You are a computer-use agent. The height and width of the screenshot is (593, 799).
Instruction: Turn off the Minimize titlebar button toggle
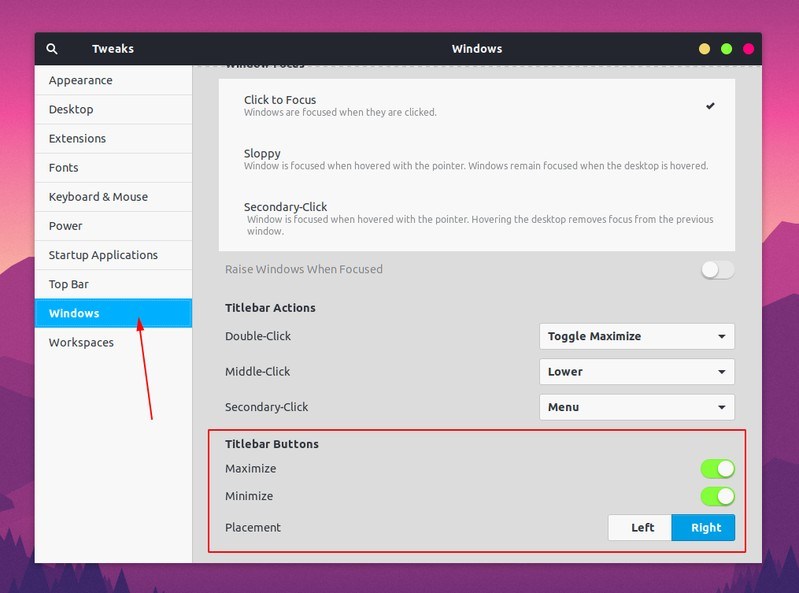(x=717, y=497)
